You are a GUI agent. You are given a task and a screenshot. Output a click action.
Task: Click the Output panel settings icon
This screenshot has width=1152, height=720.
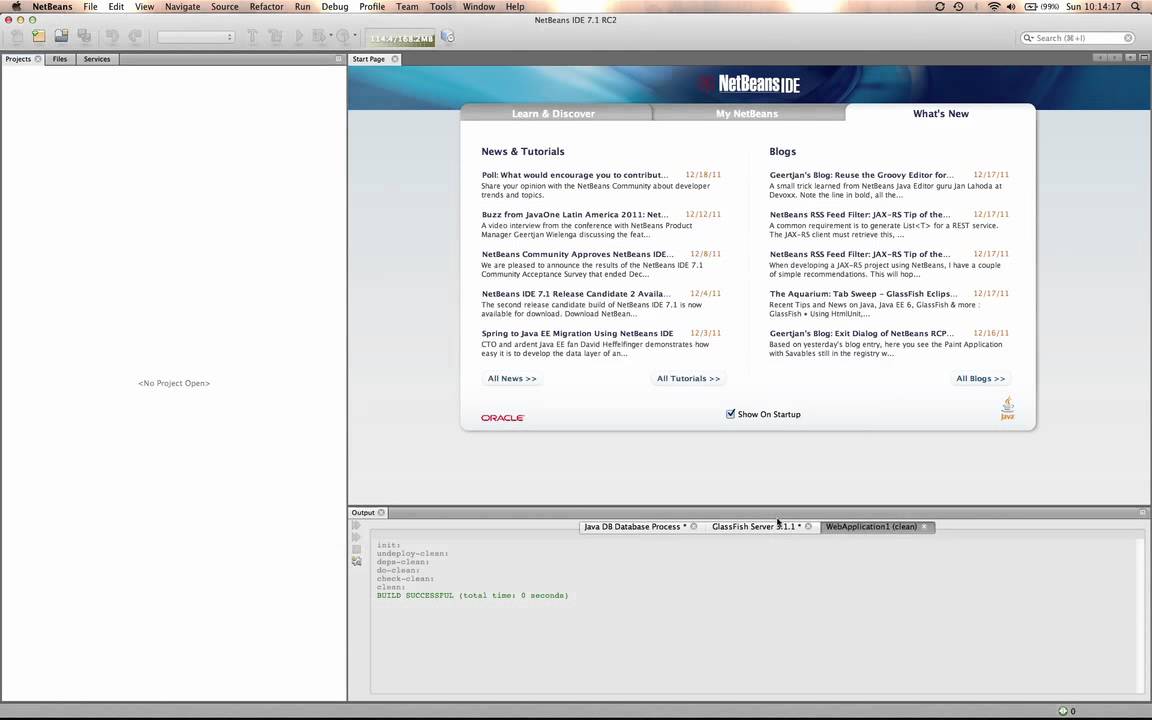click(356, 561)
